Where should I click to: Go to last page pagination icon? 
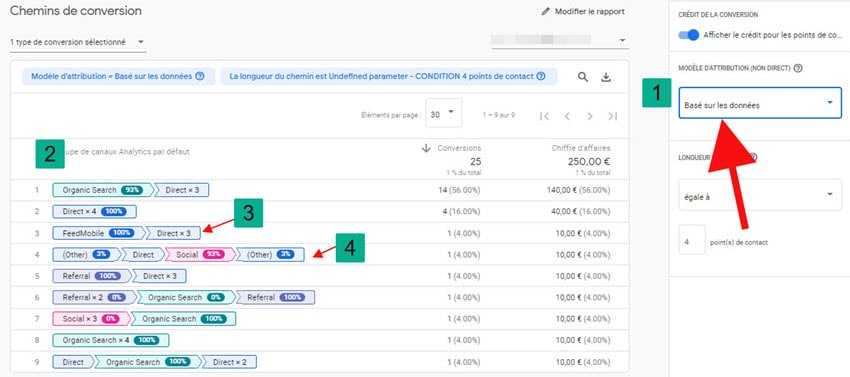point(613,116)
